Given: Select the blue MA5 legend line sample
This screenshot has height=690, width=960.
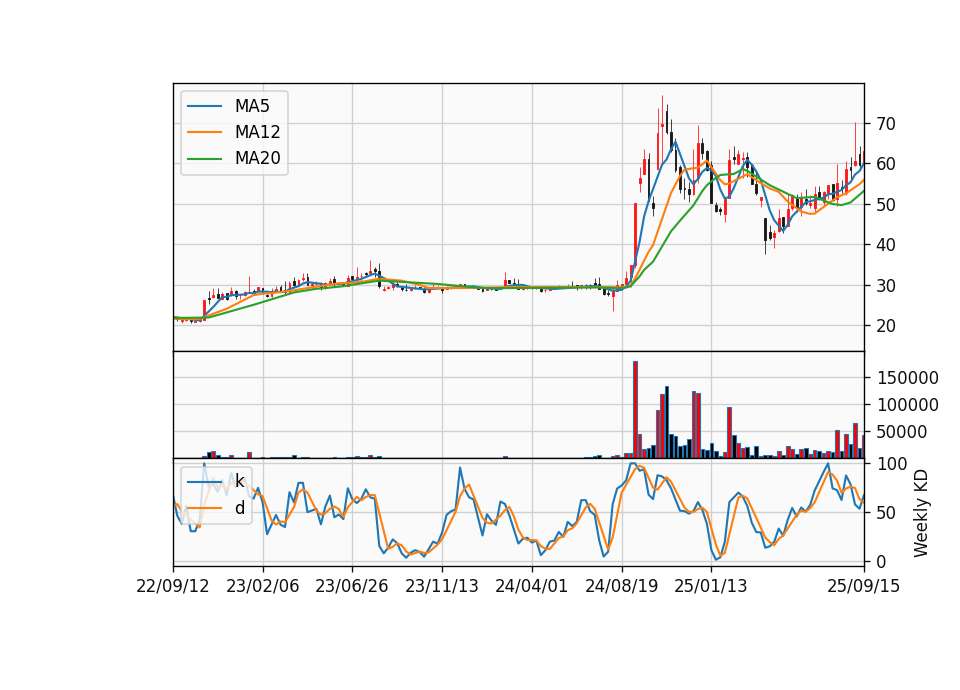Looking at the screenshot, I should 204,106.
